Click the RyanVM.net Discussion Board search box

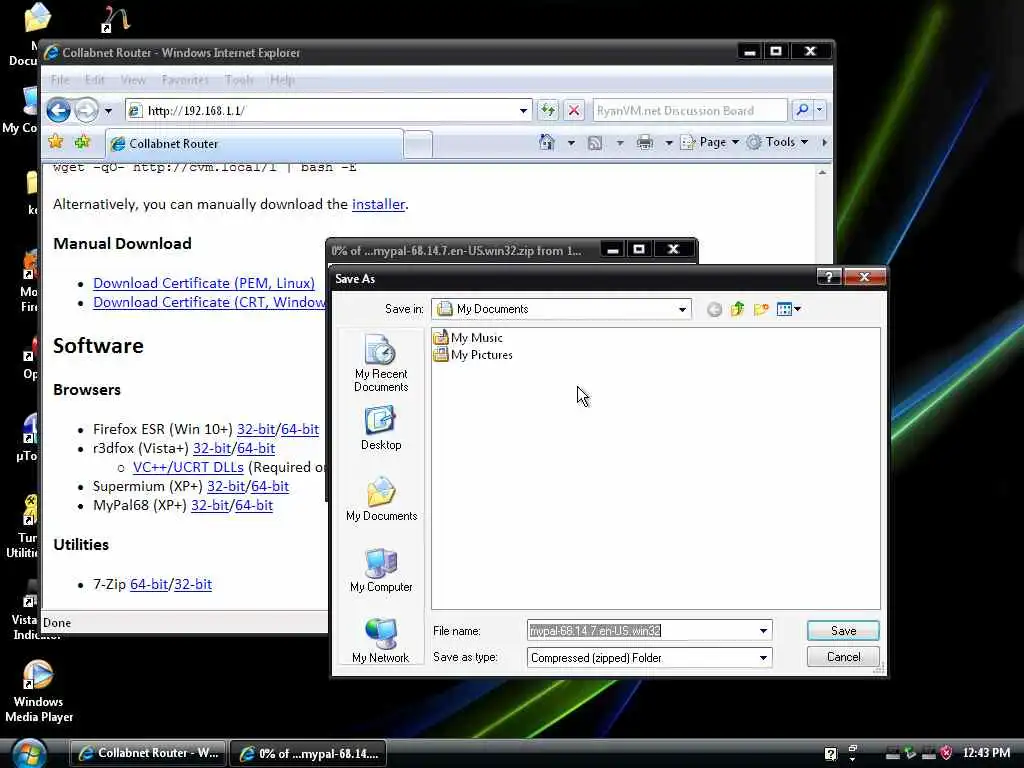pos(690,110)
